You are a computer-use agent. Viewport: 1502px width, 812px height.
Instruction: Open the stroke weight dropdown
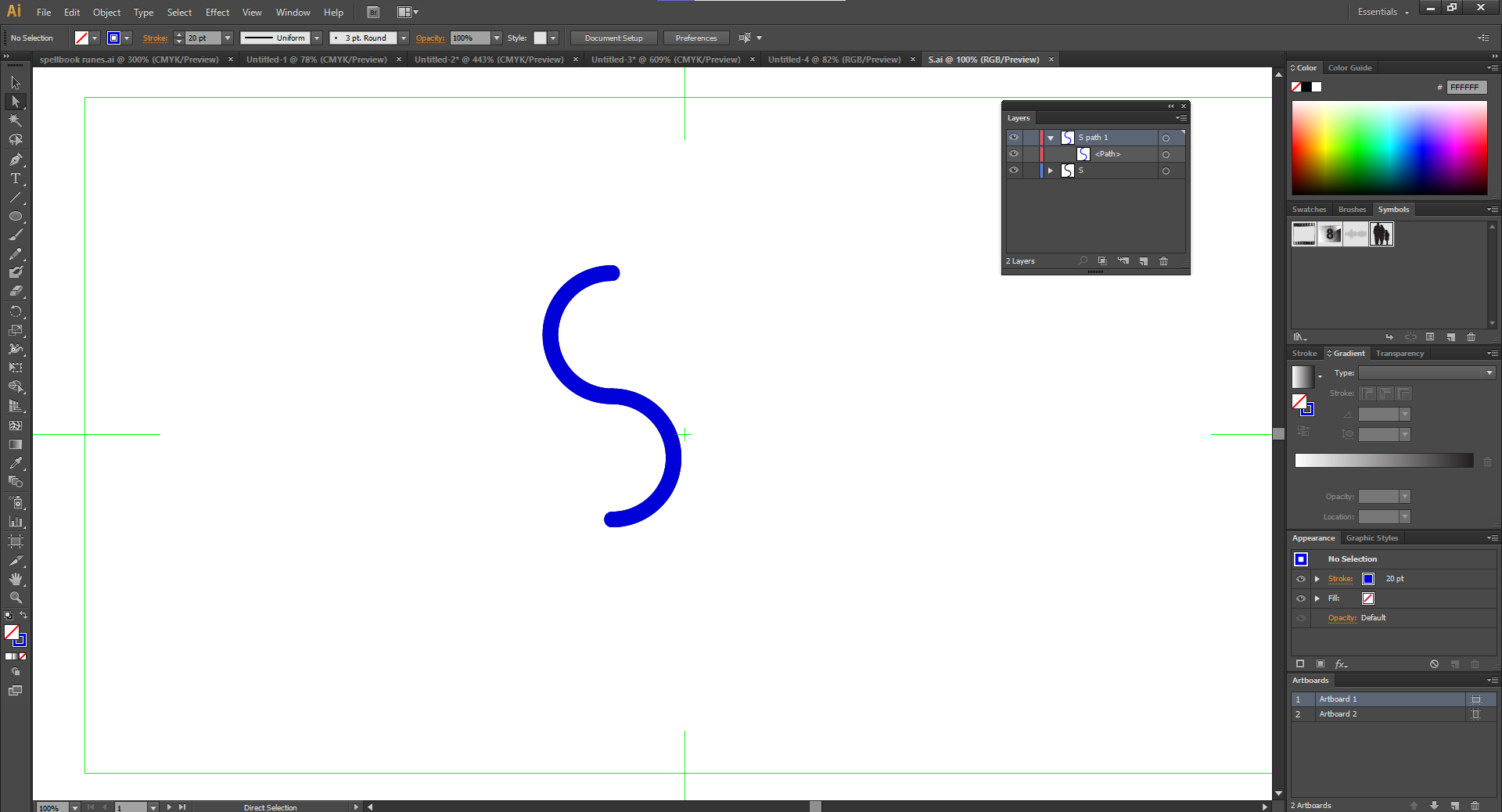click(227, 38)
